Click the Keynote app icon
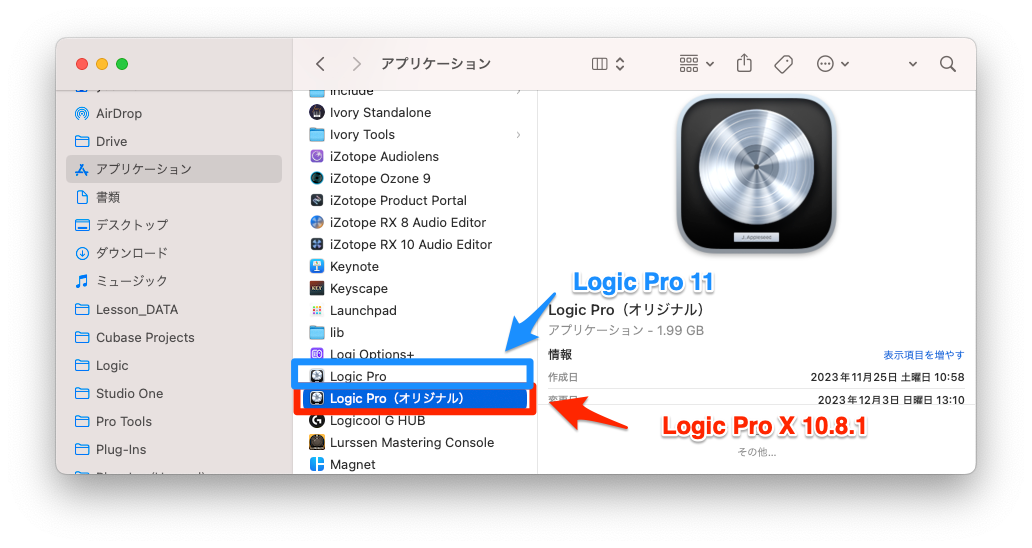The height and width of the screenshot is (548, 1032). pyautogui.click(x=317, y=266)
